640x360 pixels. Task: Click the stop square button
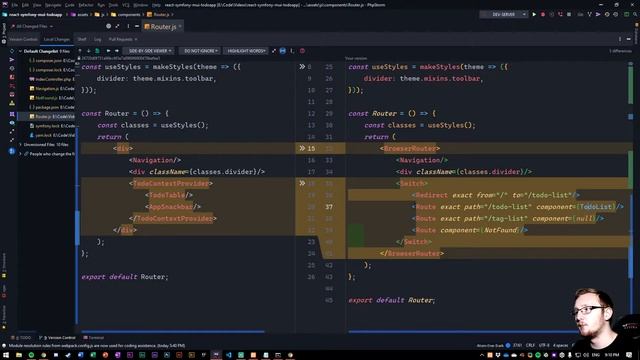[x=569, y=14]
